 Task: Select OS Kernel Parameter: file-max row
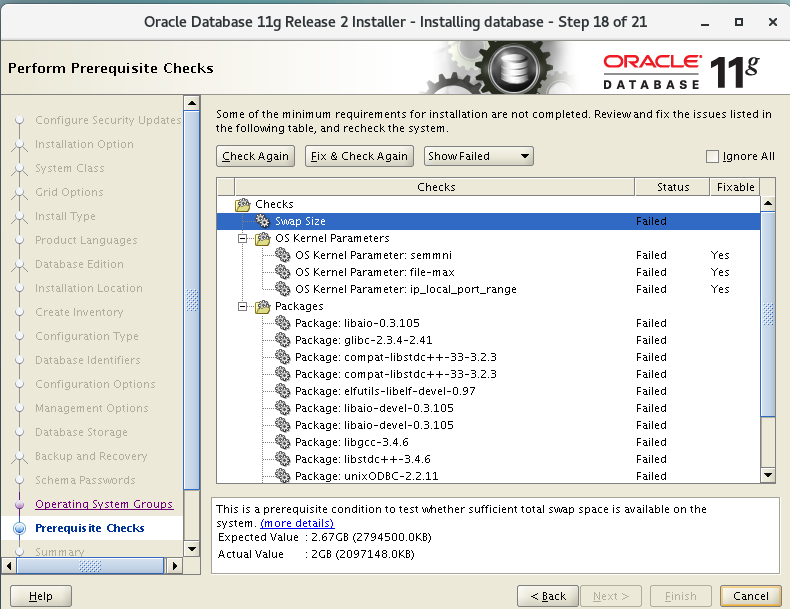tap(488, 272)
